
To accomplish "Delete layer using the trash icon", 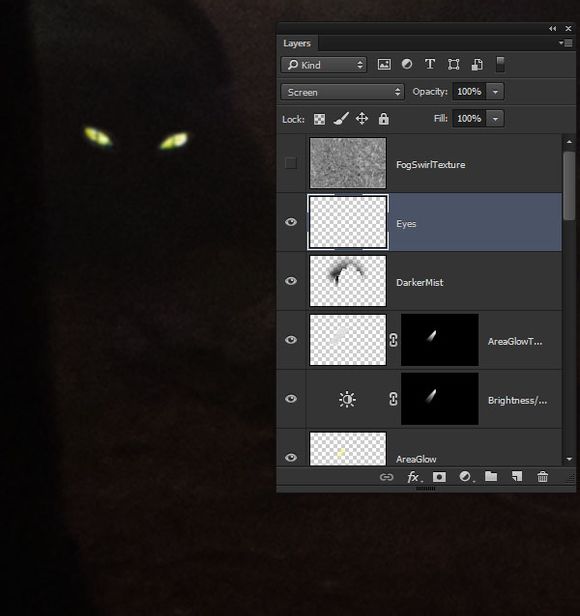I will [x=542, y=477].
